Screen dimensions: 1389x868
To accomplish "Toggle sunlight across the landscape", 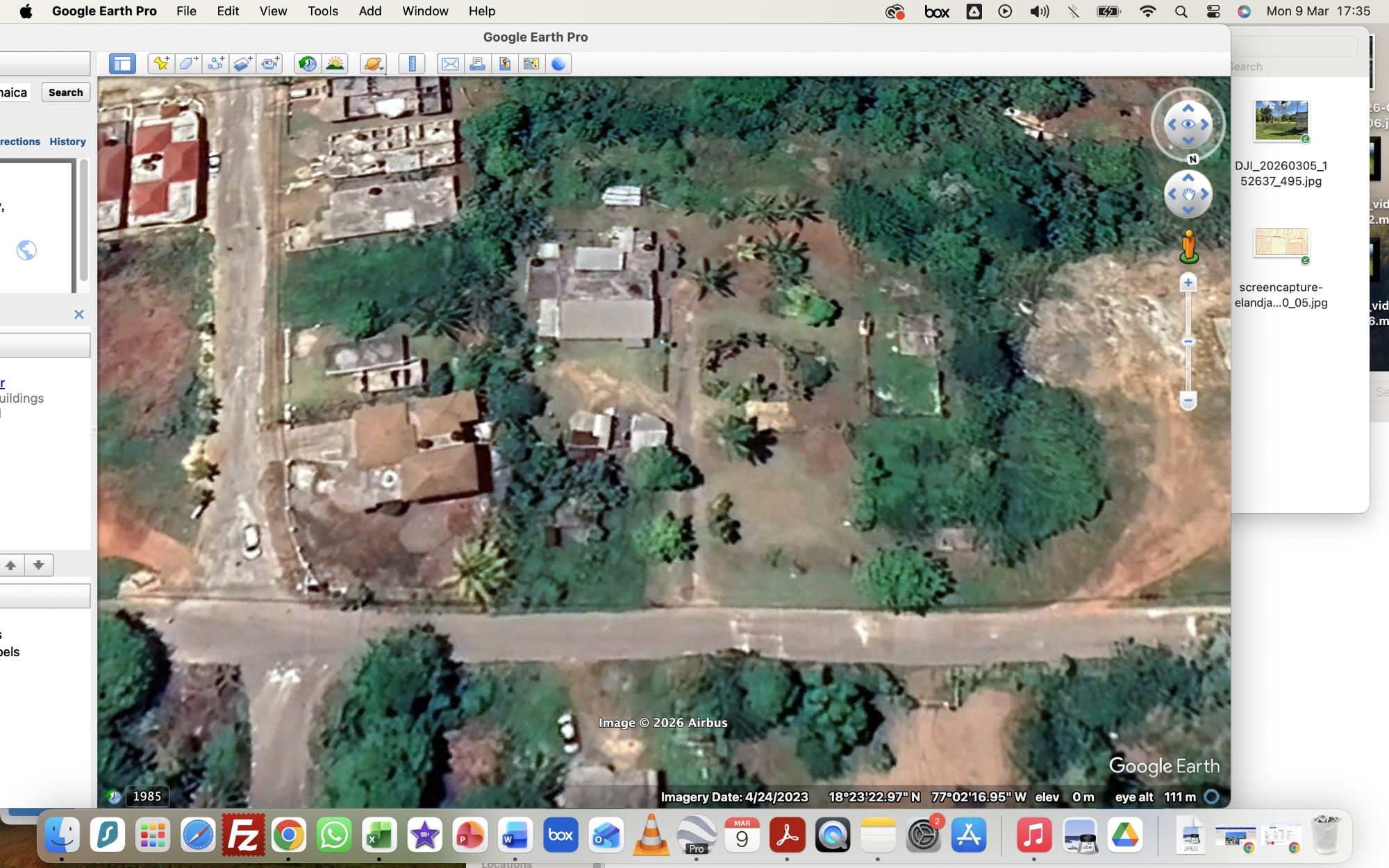I will pos(335,64).
